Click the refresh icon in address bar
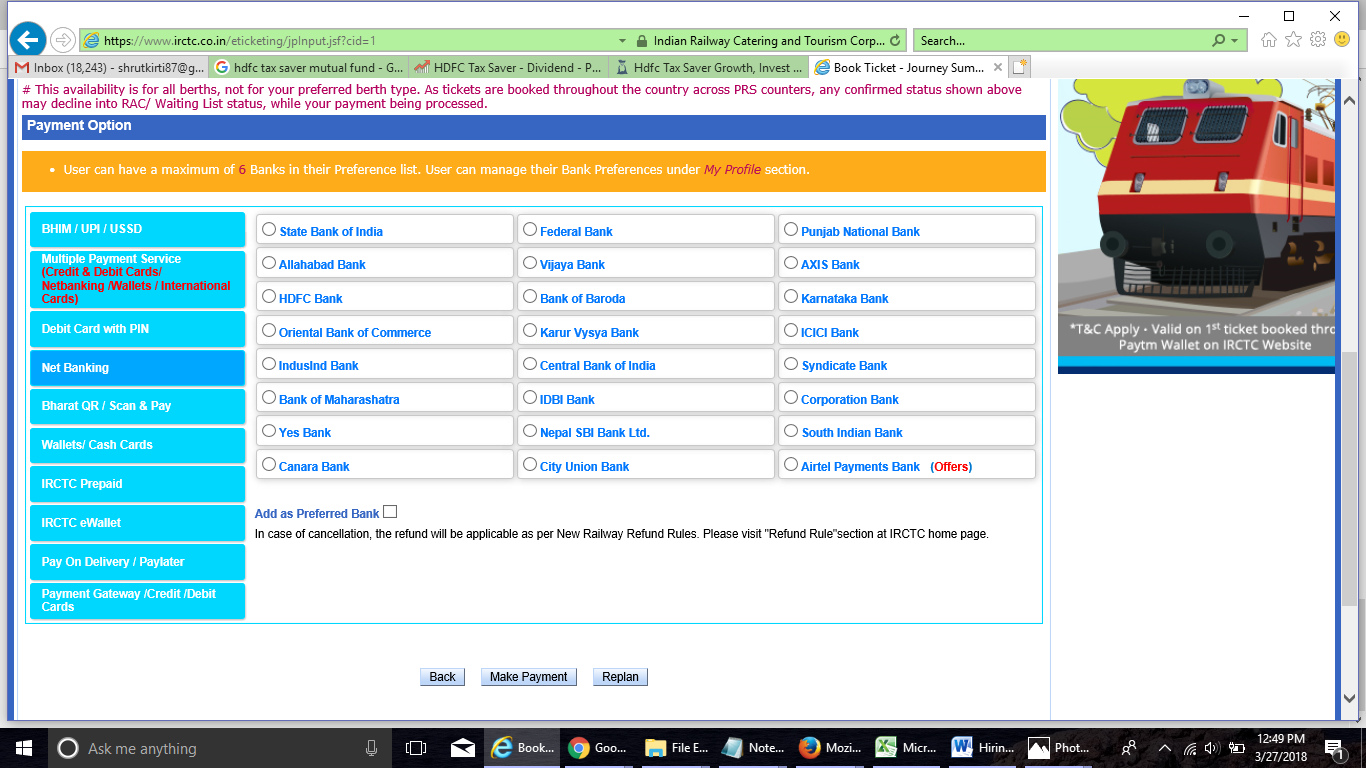 (x=895, y=41)
